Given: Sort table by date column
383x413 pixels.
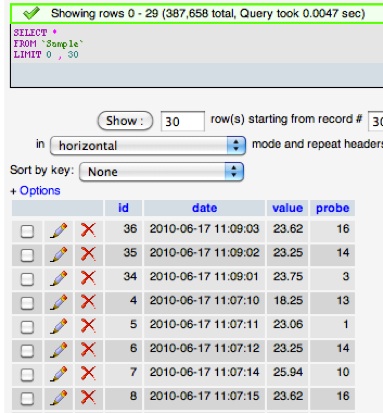Looking at the screenshot, I should (x=204, y=208).
